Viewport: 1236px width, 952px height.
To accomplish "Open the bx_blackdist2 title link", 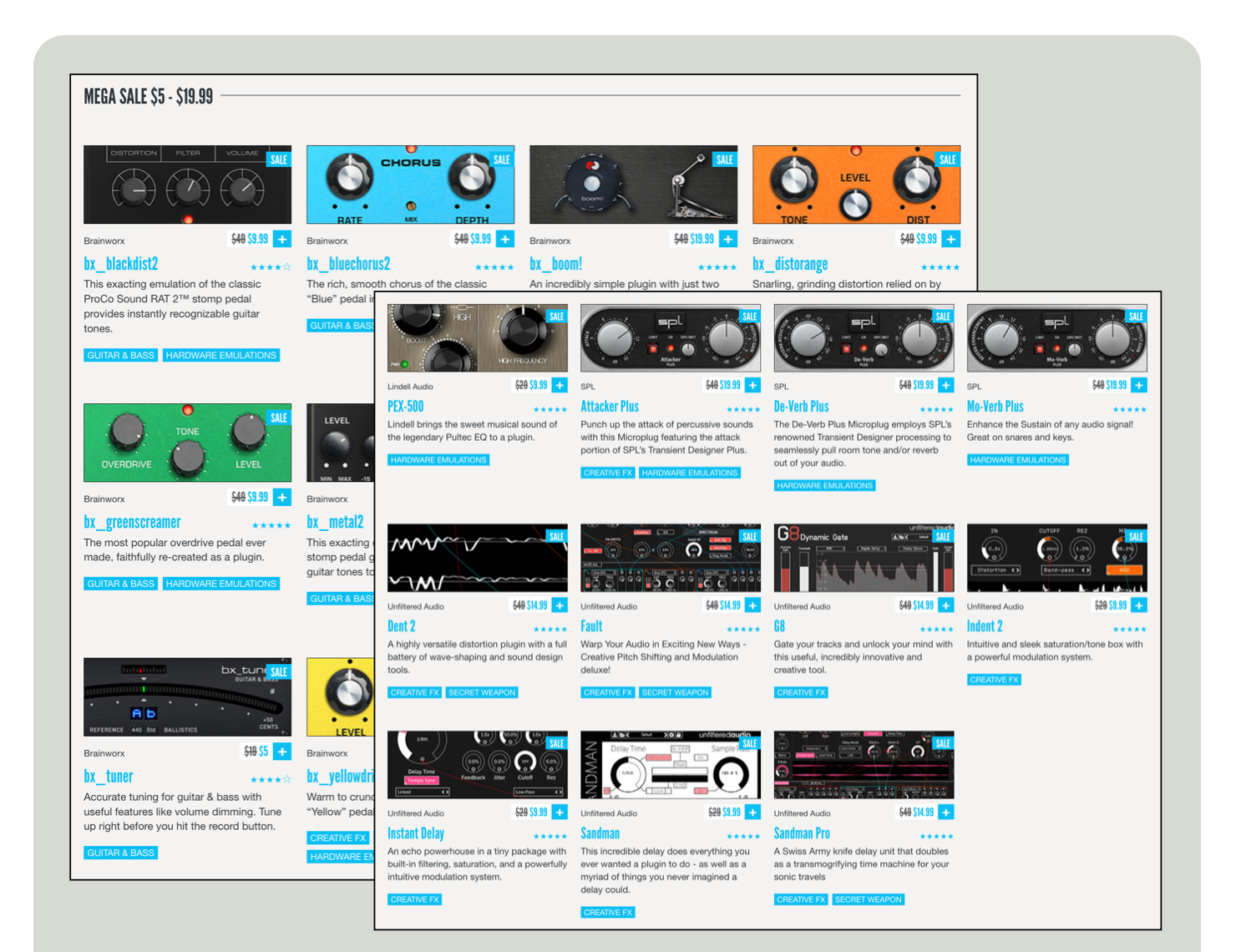I will (x=121, y=264).
